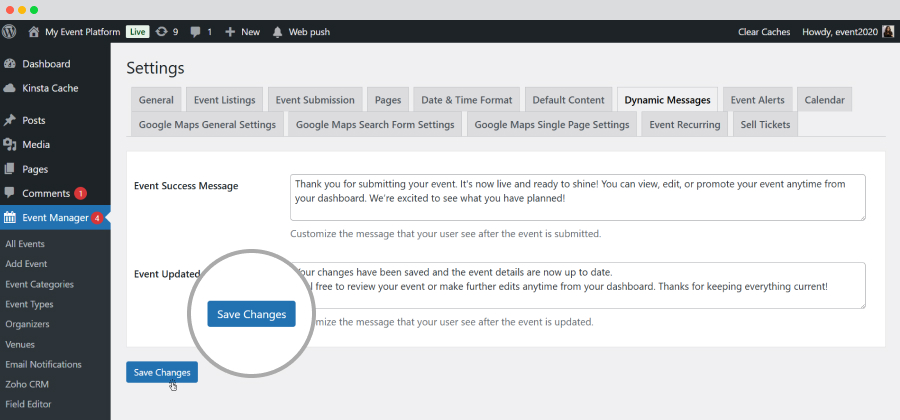Click the Live status badge
The image size is (900, 420).
click(x=137, y=32)
